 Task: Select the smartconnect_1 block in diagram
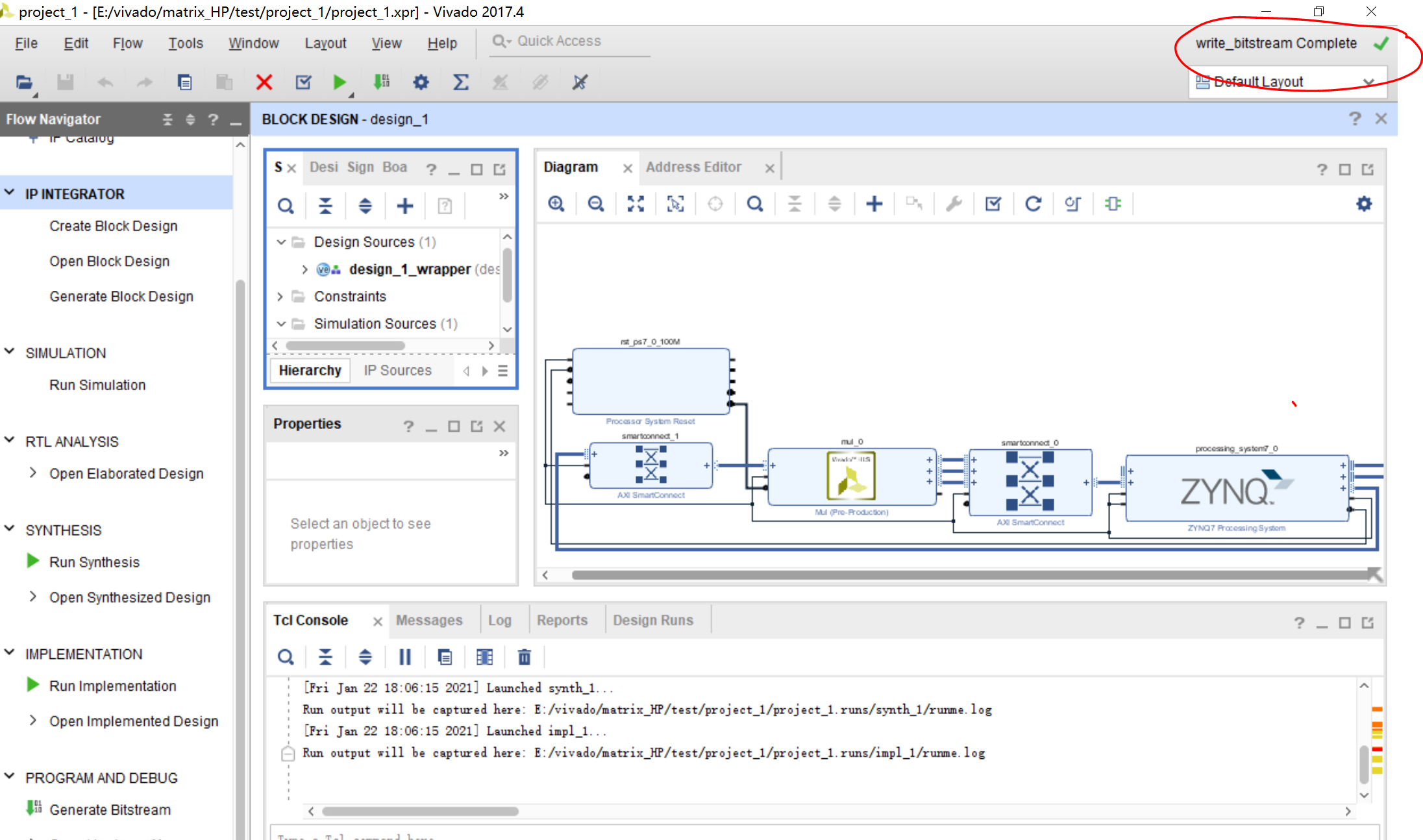click(x=650, y=465)
